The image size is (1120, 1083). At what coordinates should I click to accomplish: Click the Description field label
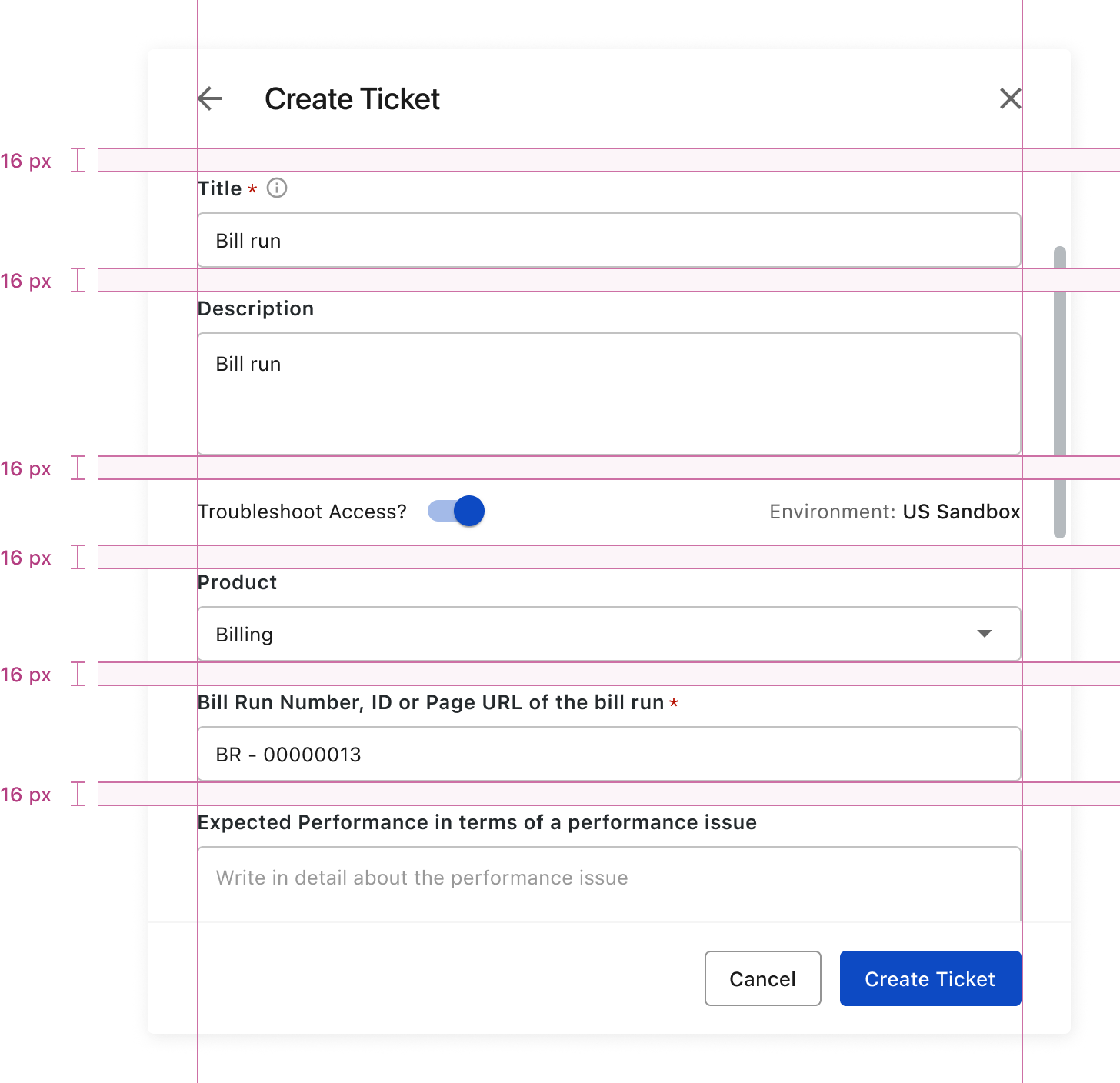(x=256, y=308)
